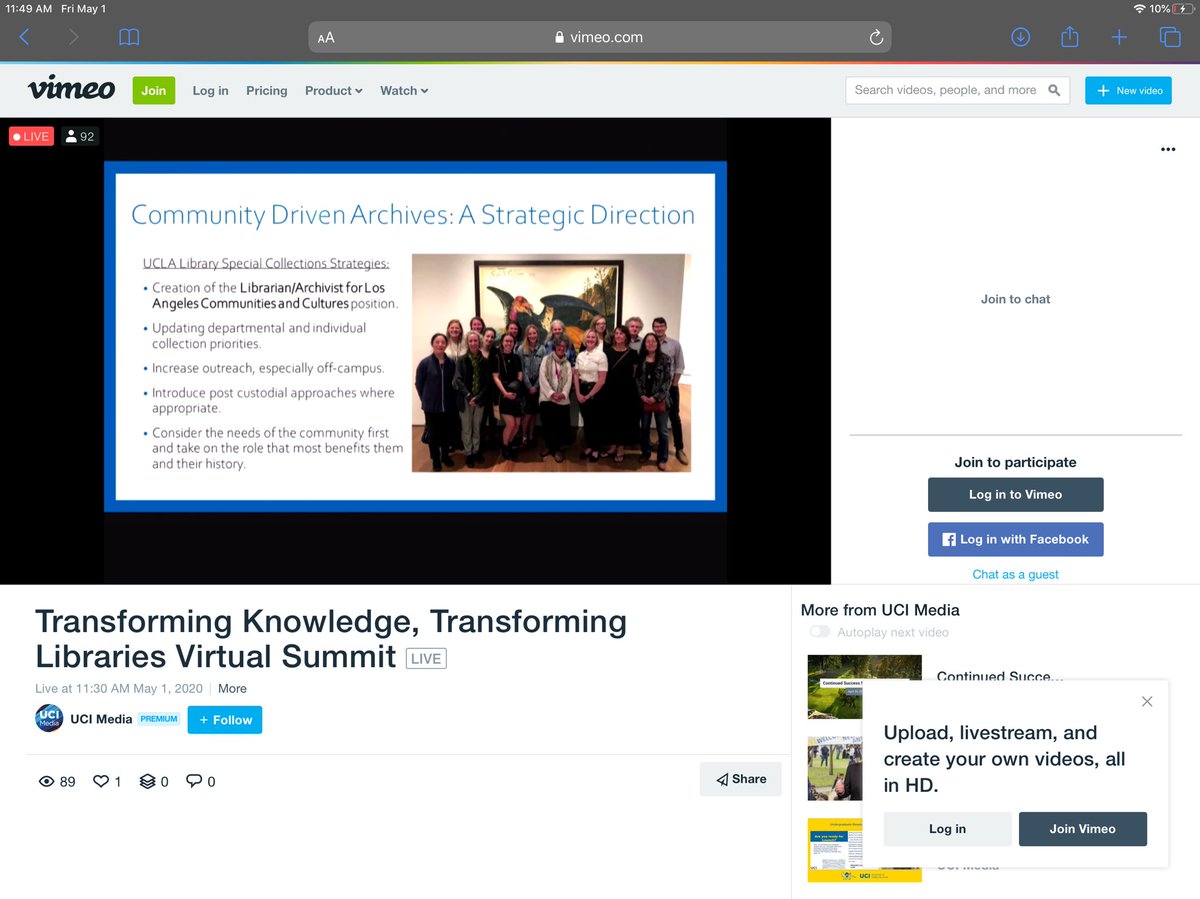Click the views eye icon
This screenshot has height=899, width=1200.
pyautogui.click(x=46, y=782)
